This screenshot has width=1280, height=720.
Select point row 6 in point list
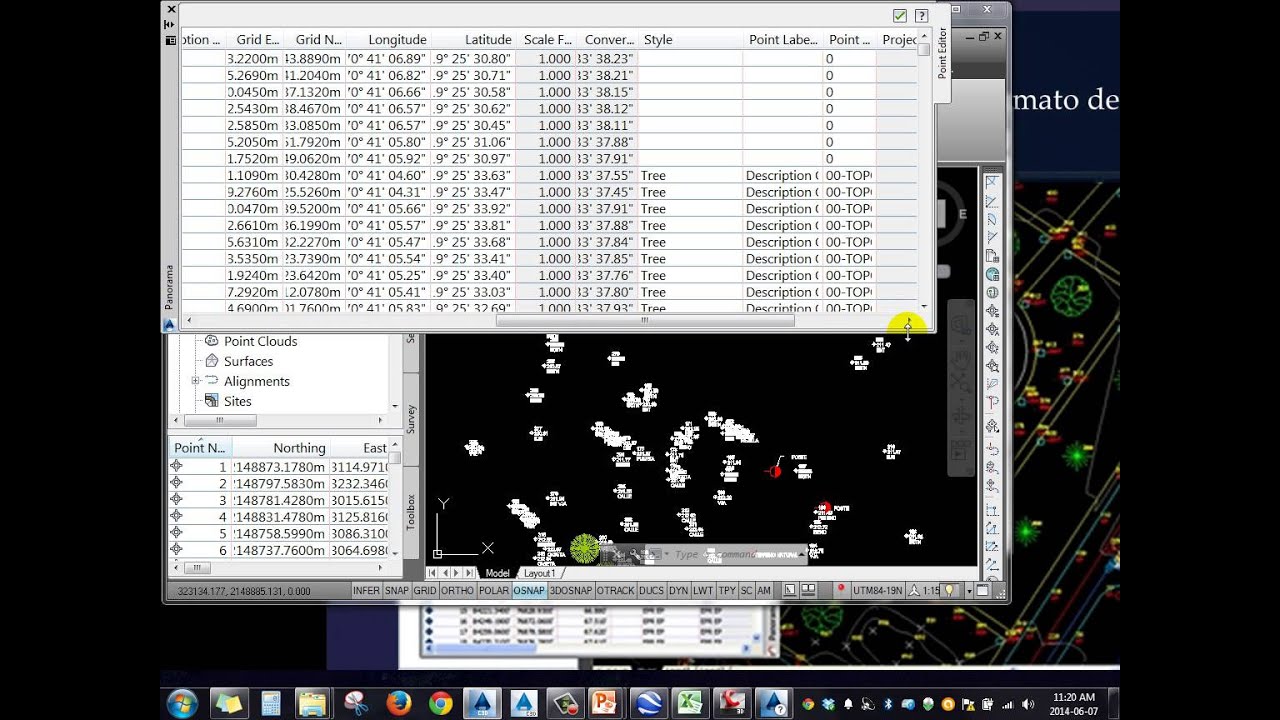click(x=279, y=550)
